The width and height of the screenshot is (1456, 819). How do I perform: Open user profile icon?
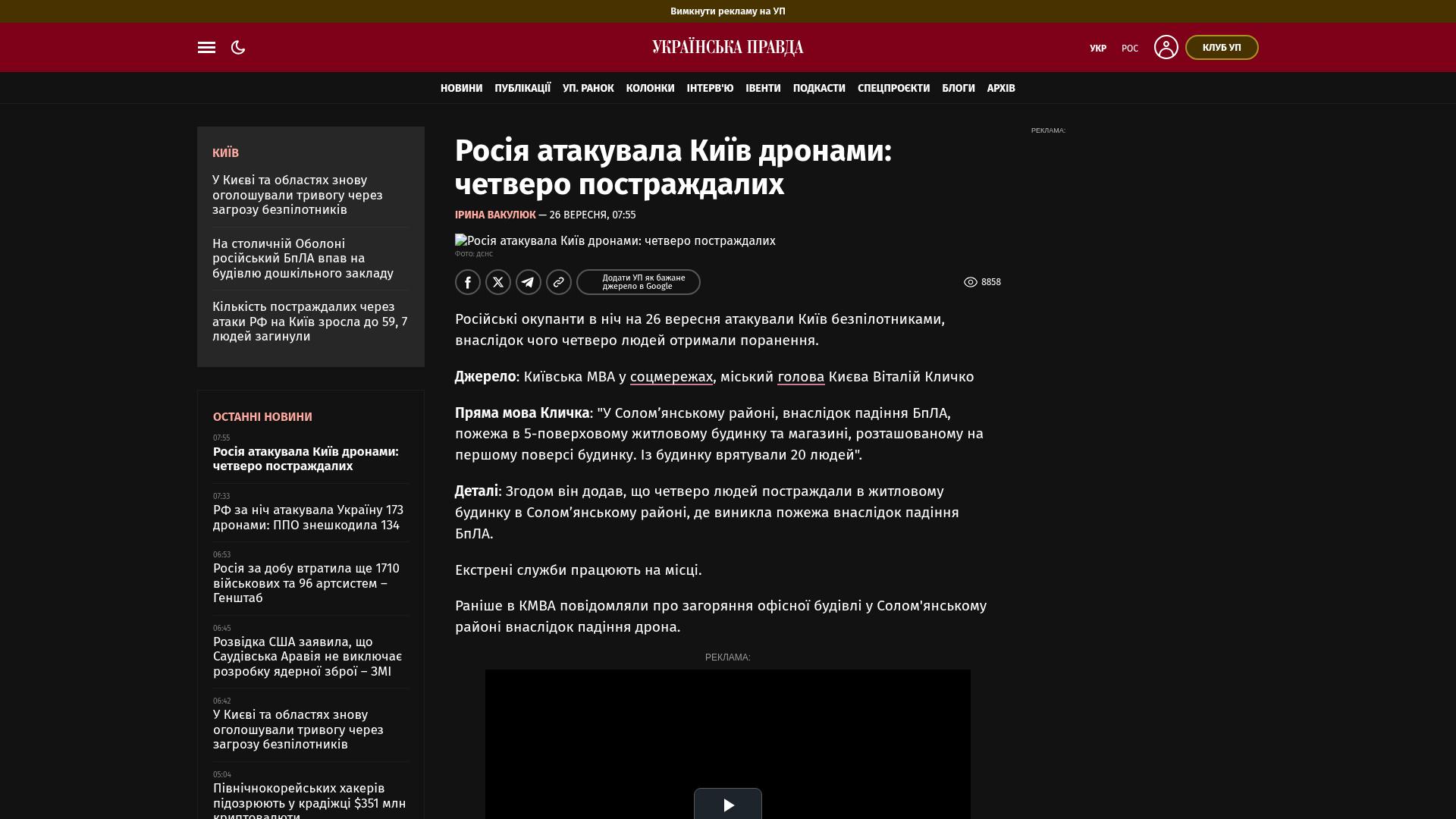point(1166,47)
